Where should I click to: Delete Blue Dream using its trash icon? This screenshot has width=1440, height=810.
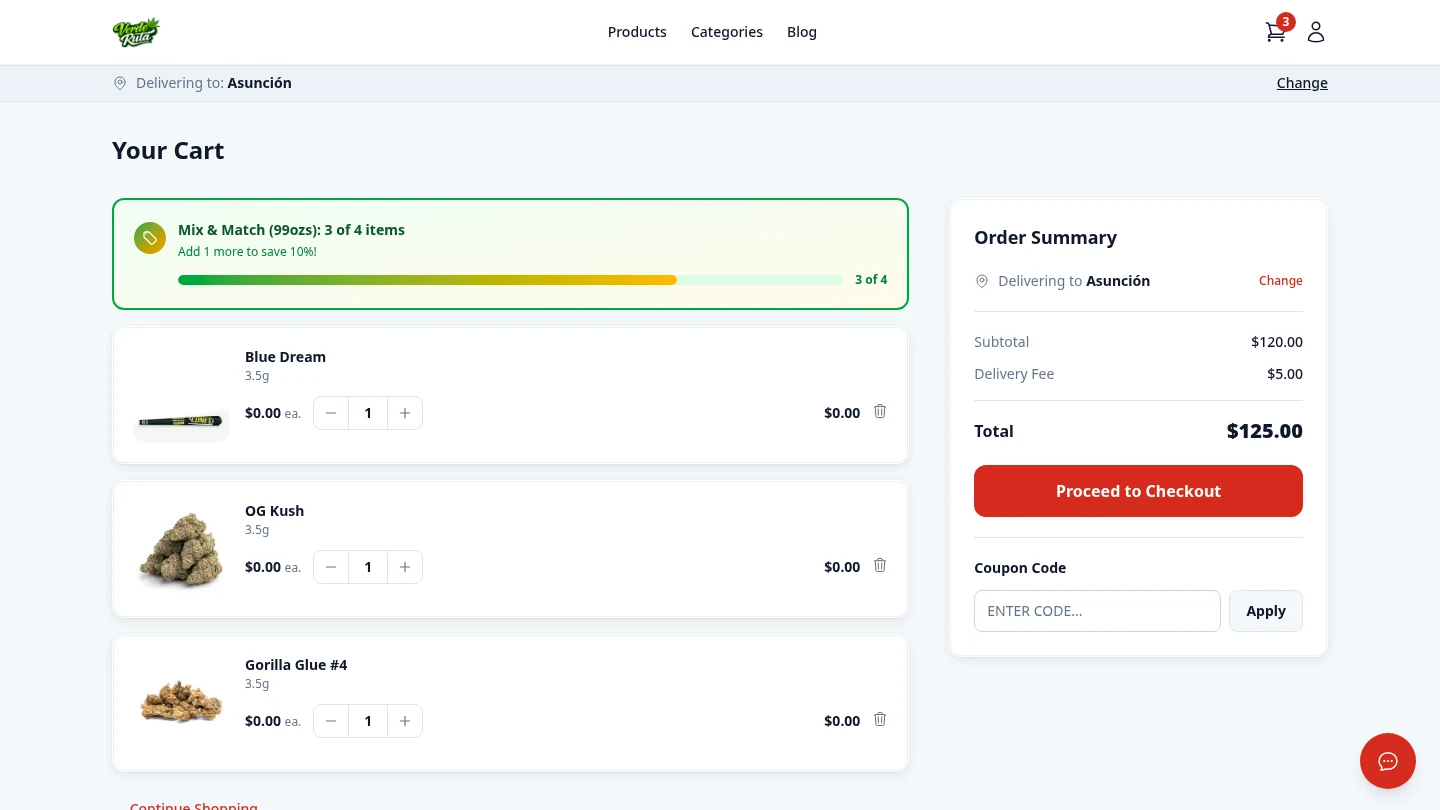(880, 411)
